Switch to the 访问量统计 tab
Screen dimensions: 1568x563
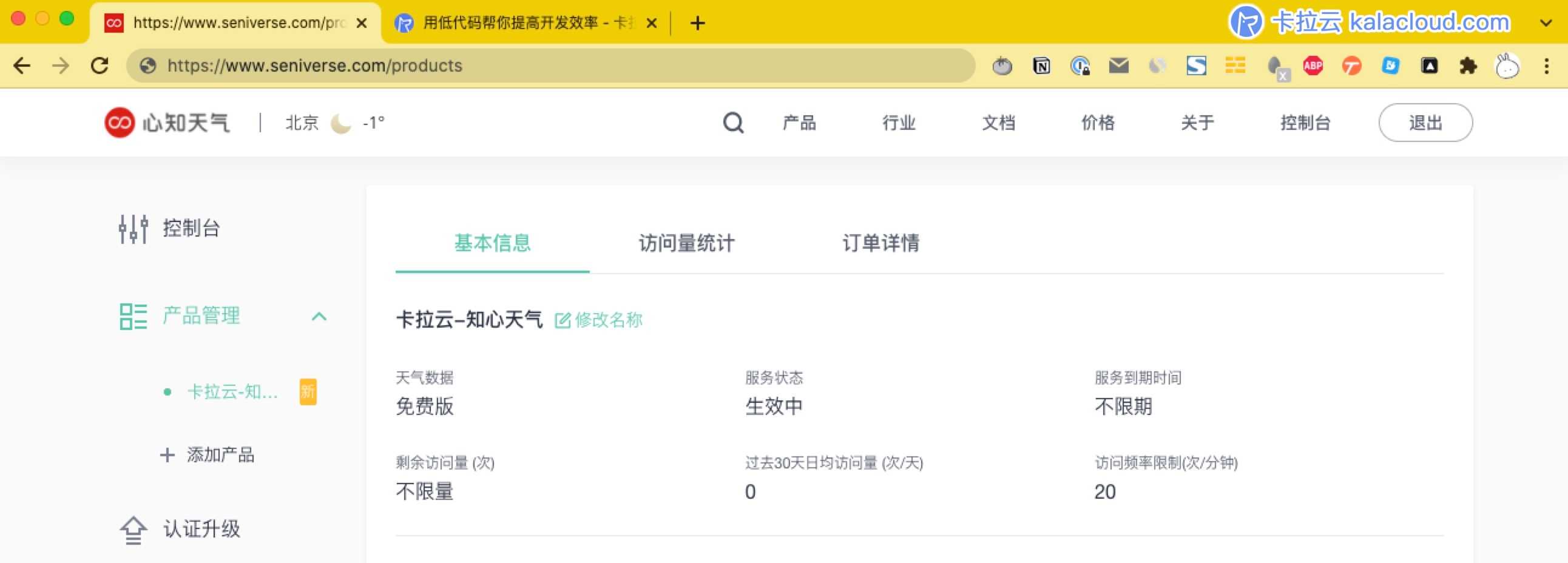[687, 243]
